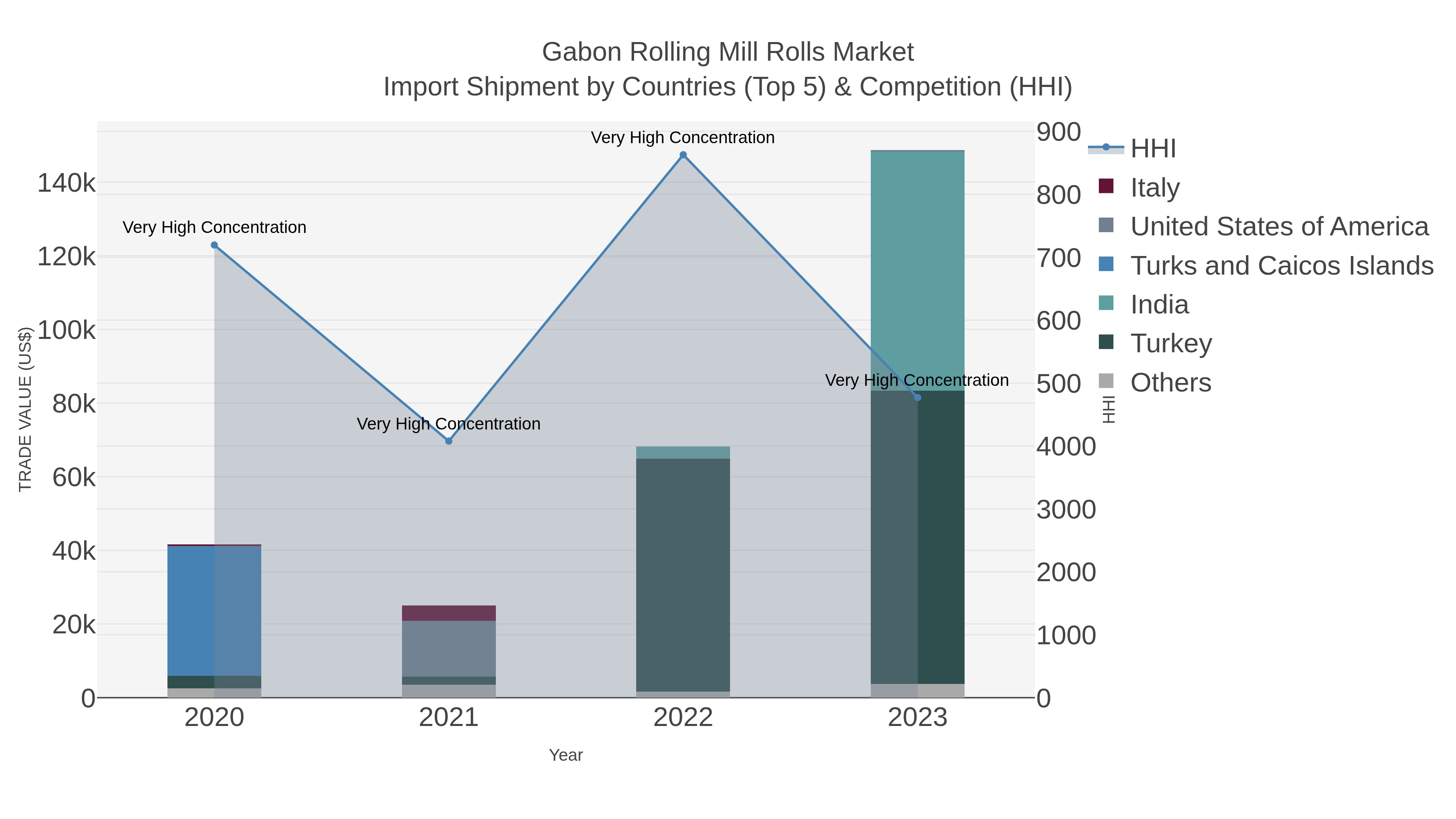
Task: Toggle Italy series in the legend
Action: [x=1139, y=187]
